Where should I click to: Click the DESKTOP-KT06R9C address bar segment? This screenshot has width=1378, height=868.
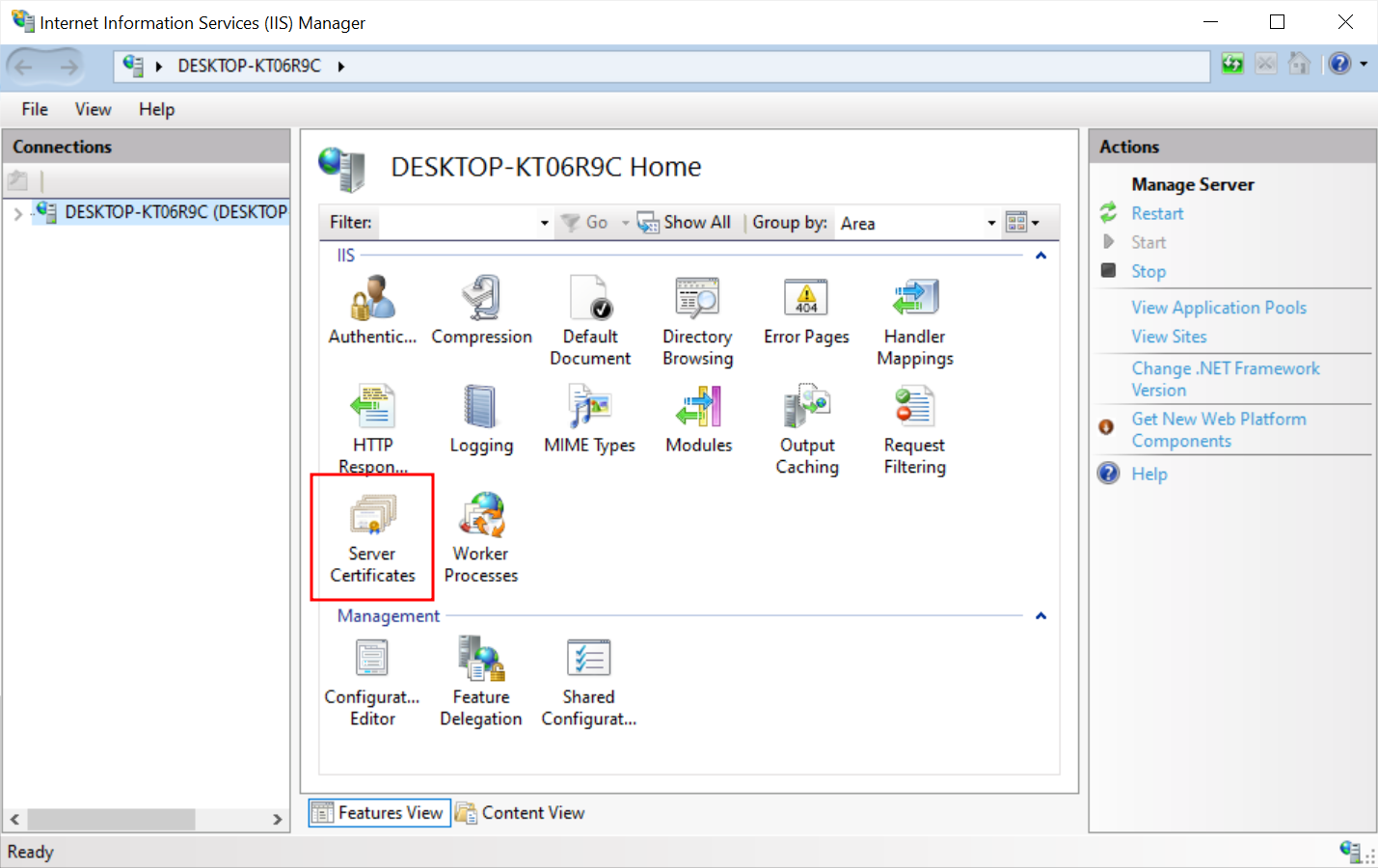point(249,67)
